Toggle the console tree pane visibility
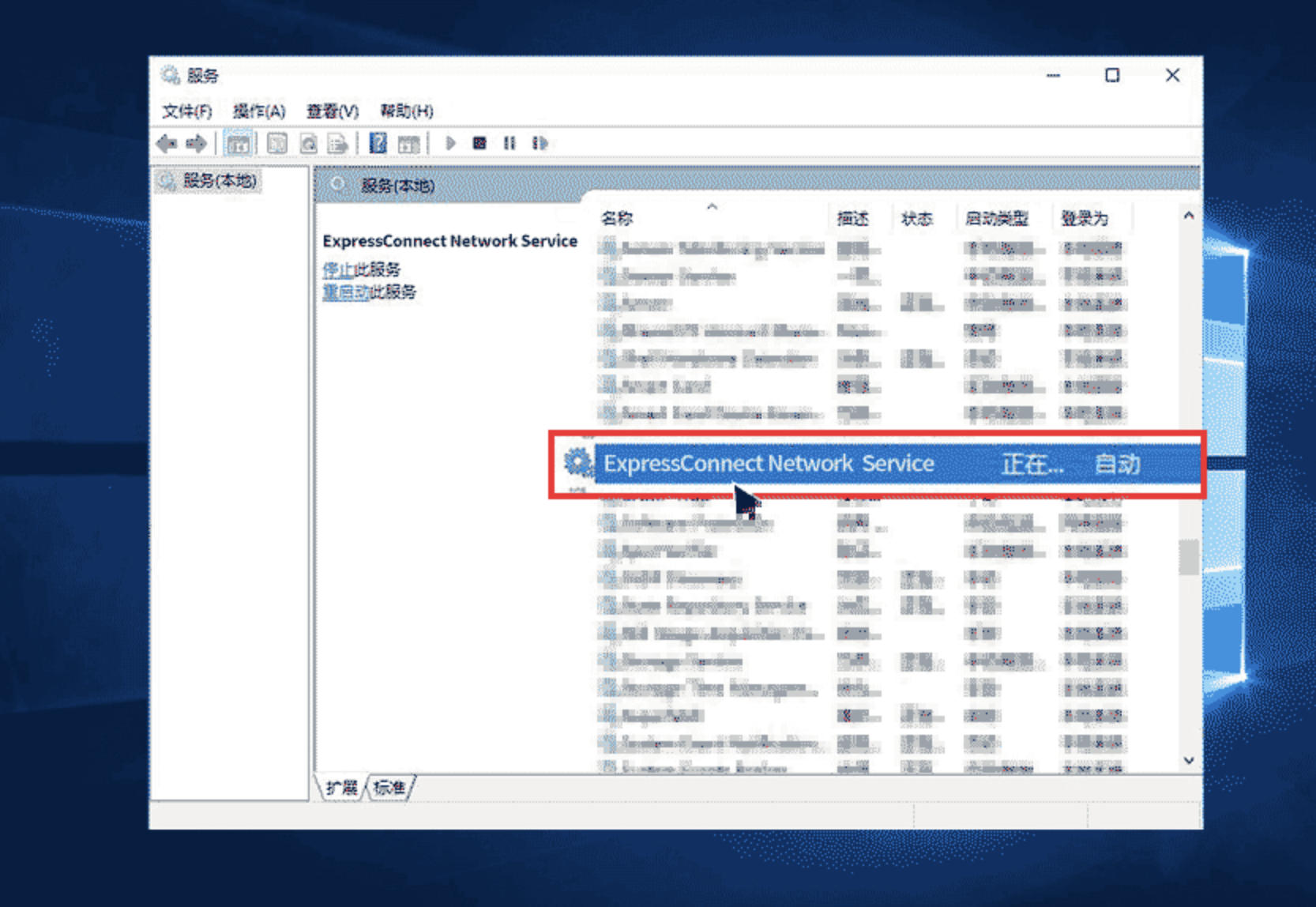Screen dimensions: 1316x907 pyautogui.click(x=239, y=144)
